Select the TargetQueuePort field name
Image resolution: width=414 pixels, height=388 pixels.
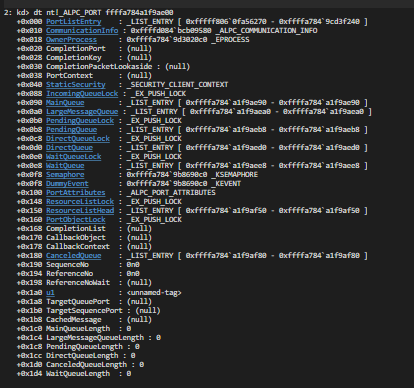click(78, 302)
